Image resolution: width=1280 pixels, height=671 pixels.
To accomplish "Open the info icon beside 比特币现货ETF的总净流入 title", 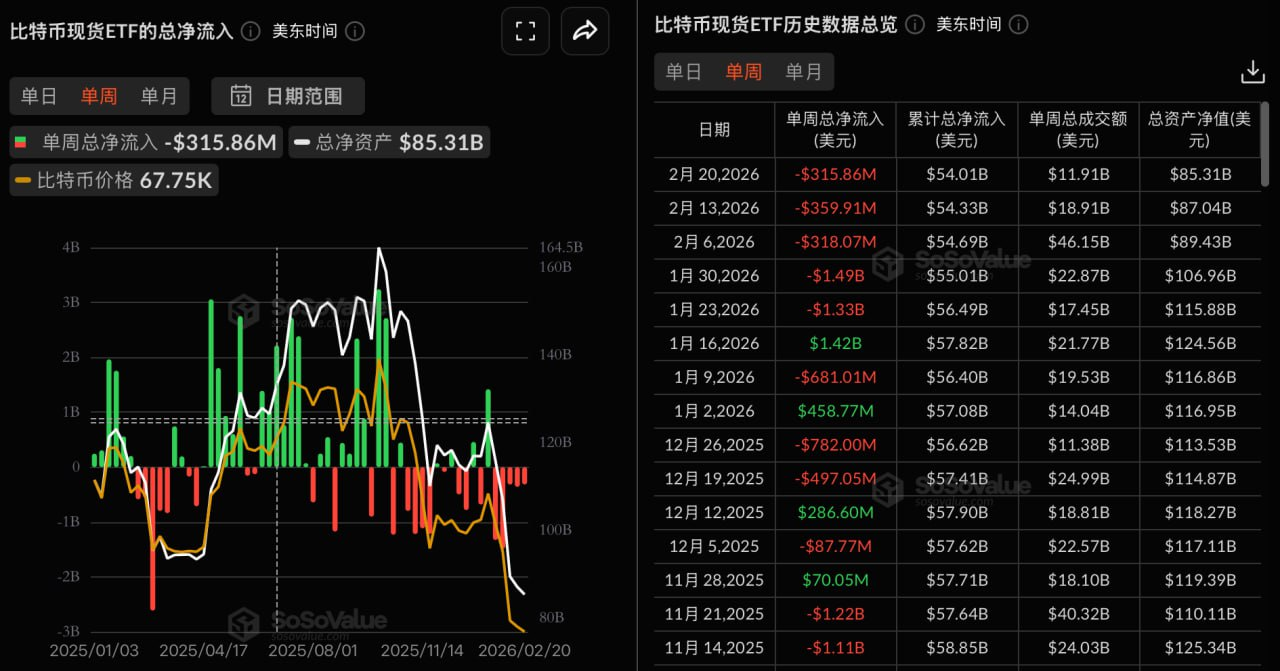I will pyautogui.click(x=250, y=31).
